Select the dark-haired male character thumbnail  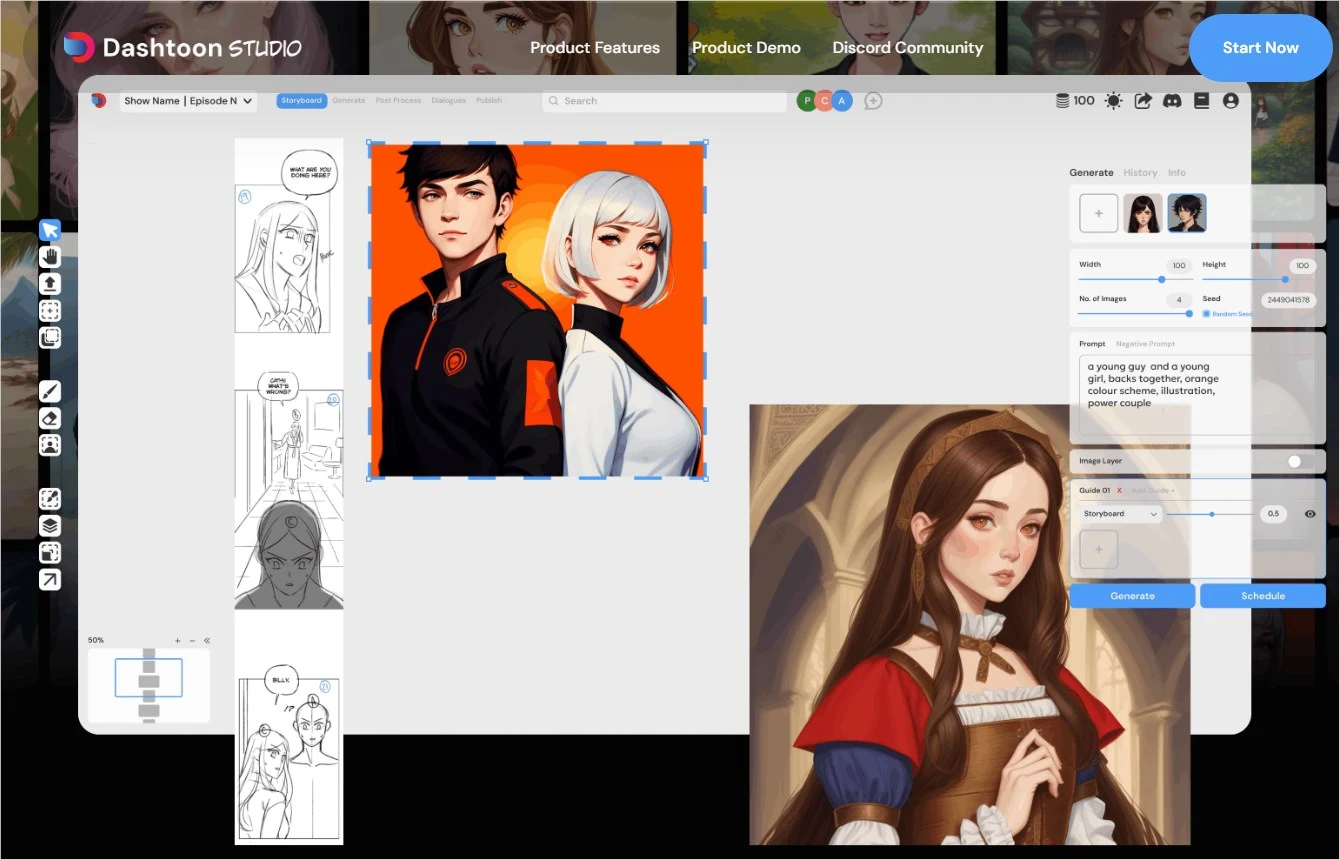(x=1187, y=214)
